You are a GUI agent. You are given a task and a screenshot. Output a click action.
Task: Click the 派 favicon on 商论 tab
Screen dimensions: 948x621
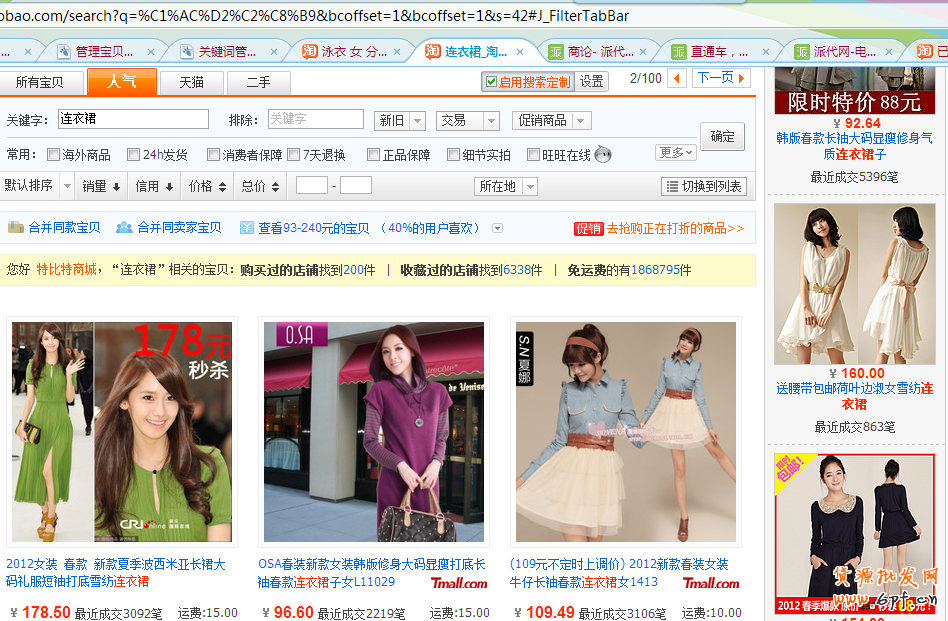556,52
